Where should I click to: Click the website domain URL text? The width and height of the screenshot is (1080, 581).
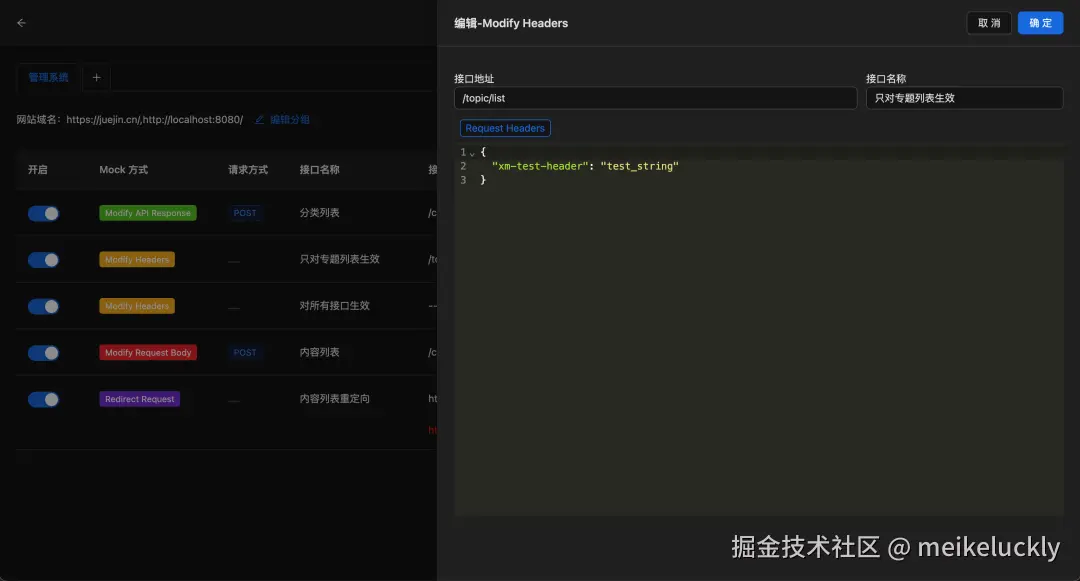click(154, 120)
